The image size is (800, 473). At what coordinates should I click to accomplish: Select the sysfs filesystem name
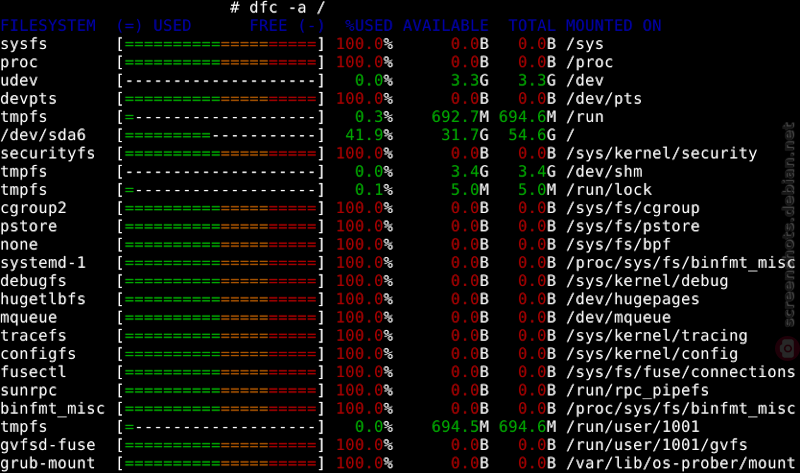(24, 44)
